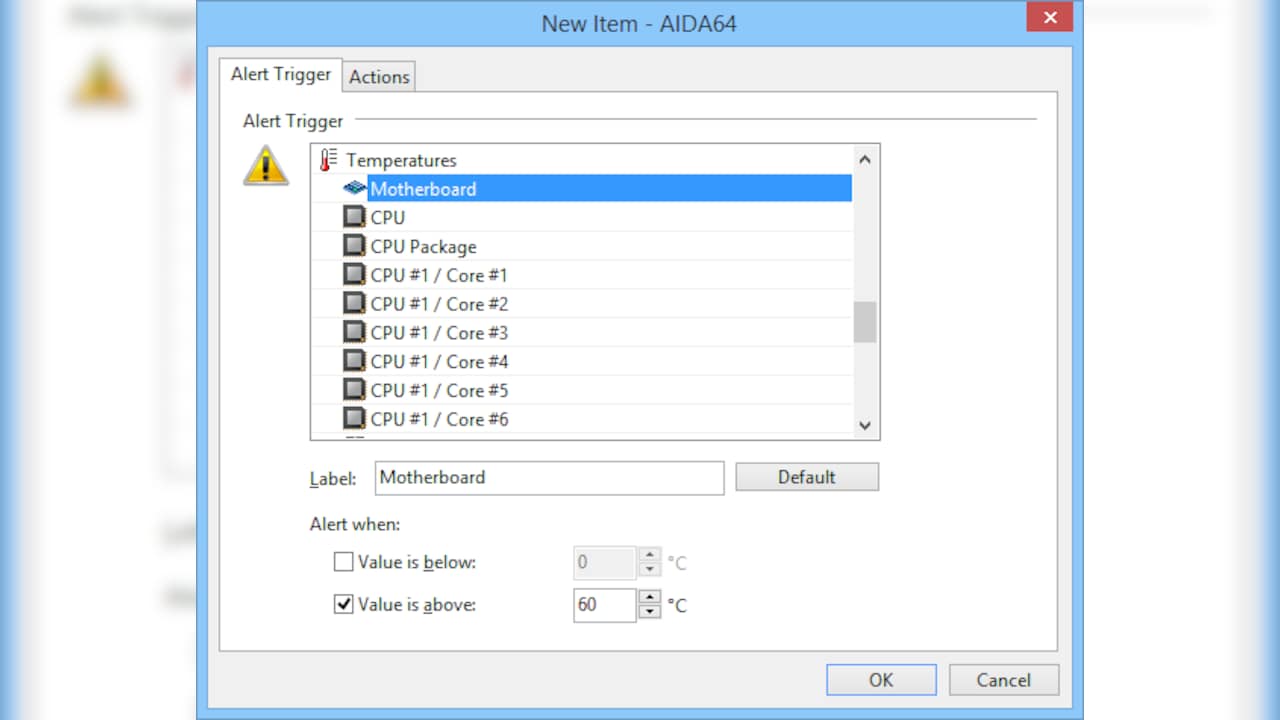Click the Default label button
The width and height of the screenshot is (1280, 720).
point(807,477)
